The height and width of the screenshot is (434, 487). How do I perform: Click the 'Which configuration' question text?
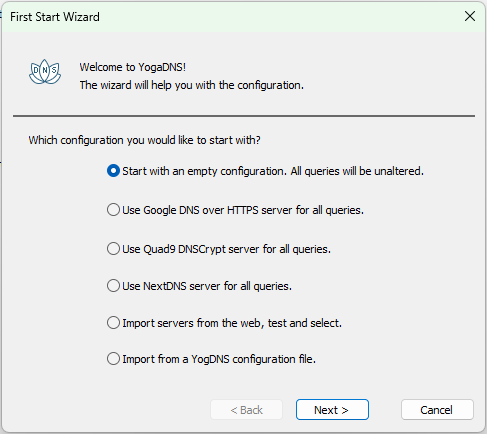pyautogui.click(x=144, y=140)
